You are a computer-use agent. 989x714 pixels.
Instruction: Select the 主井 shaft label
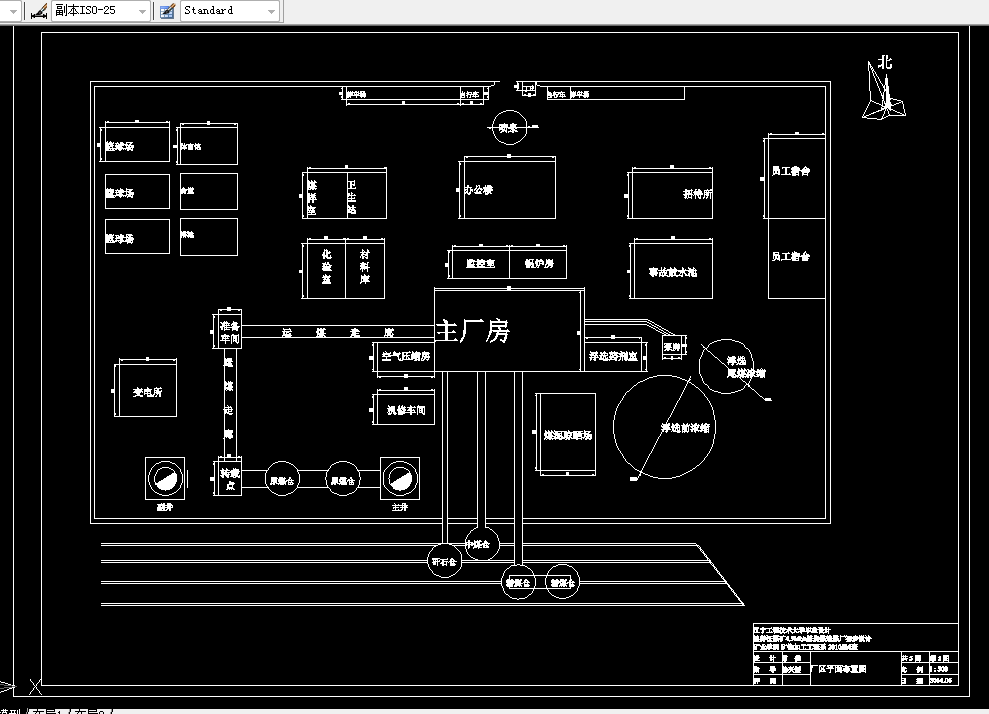point(399,506)
